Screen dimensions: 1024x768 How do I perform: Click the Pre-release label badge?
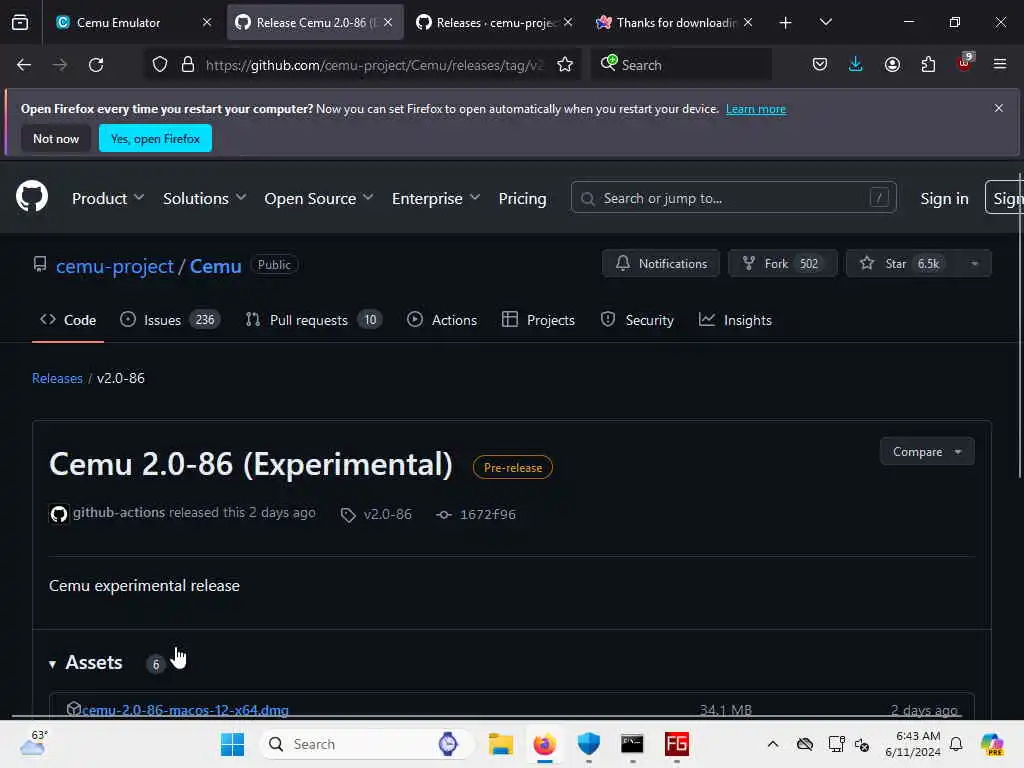coord(513,468)
